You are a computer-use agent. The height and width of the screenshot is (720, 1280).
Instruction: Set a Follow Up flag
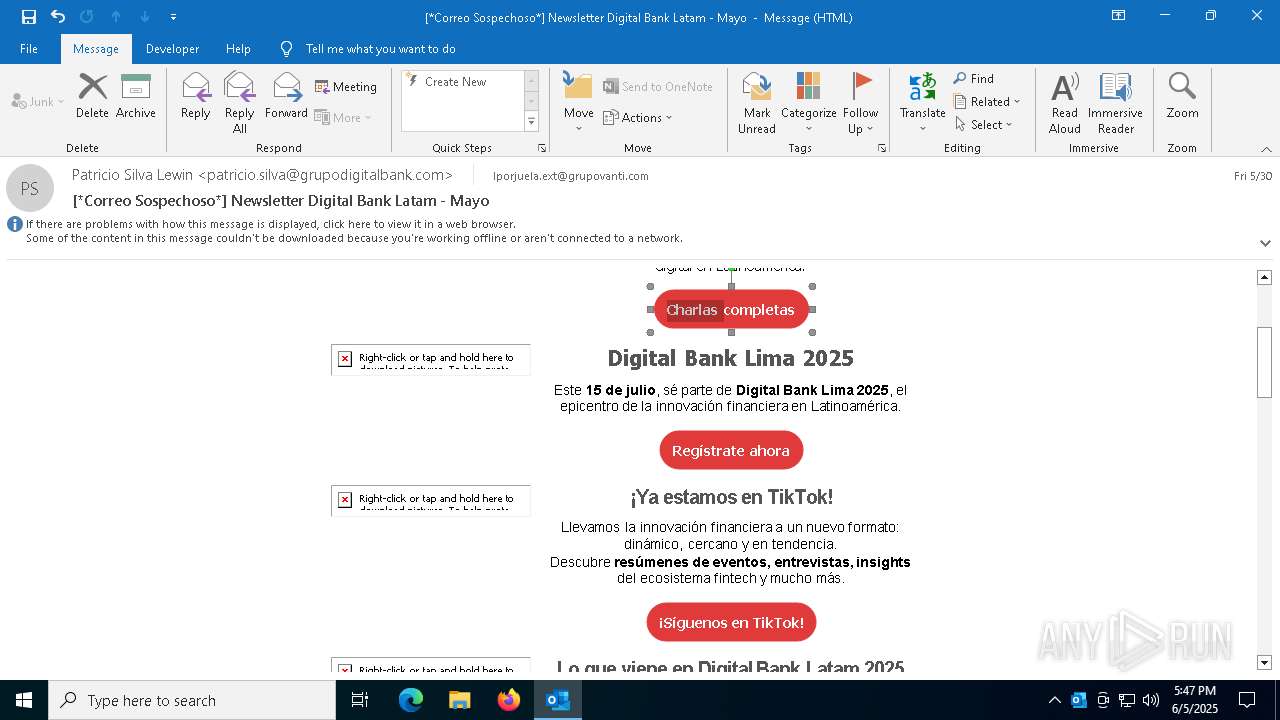(860, 103)
